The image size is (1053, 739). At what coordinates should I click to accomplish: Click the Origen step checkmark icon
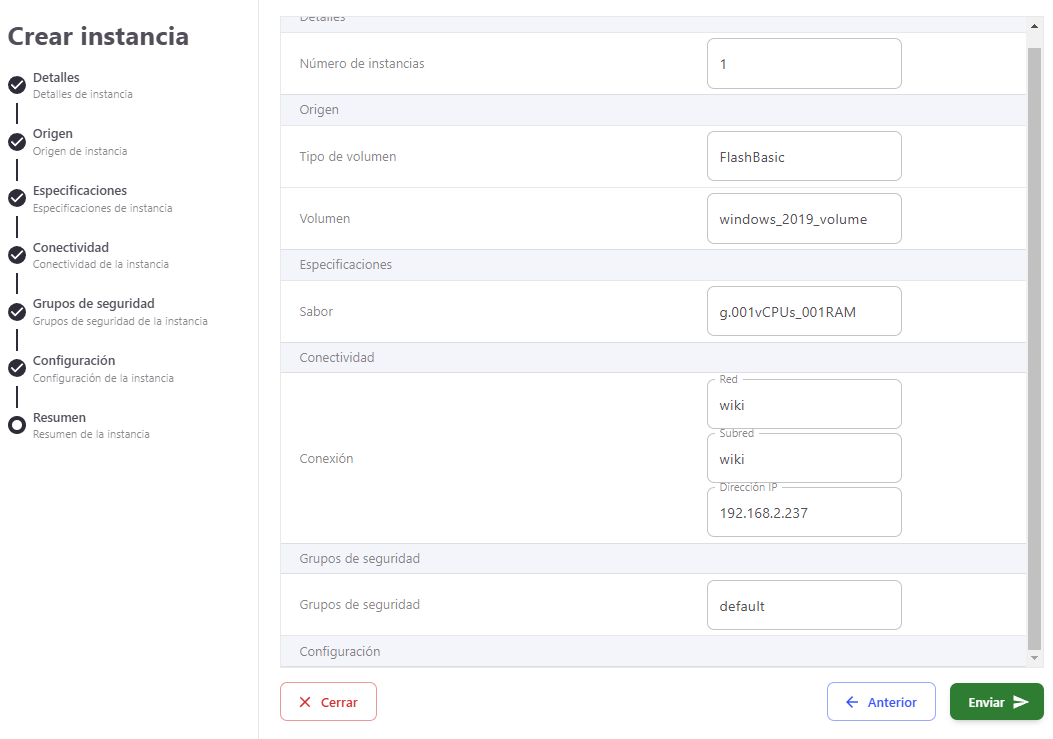(x=17, y=142)
